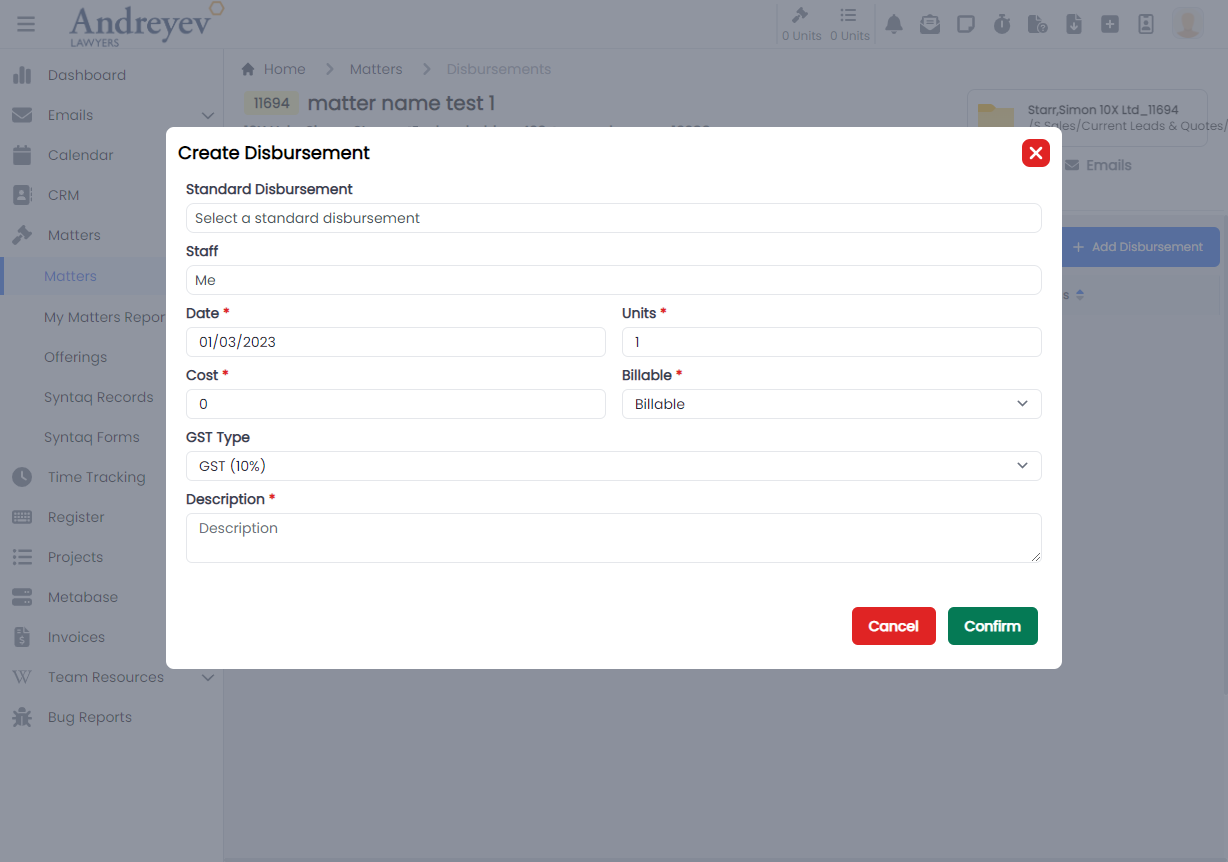
Task: Open the envelope mail icon in header
Action: tap(930, 24)
